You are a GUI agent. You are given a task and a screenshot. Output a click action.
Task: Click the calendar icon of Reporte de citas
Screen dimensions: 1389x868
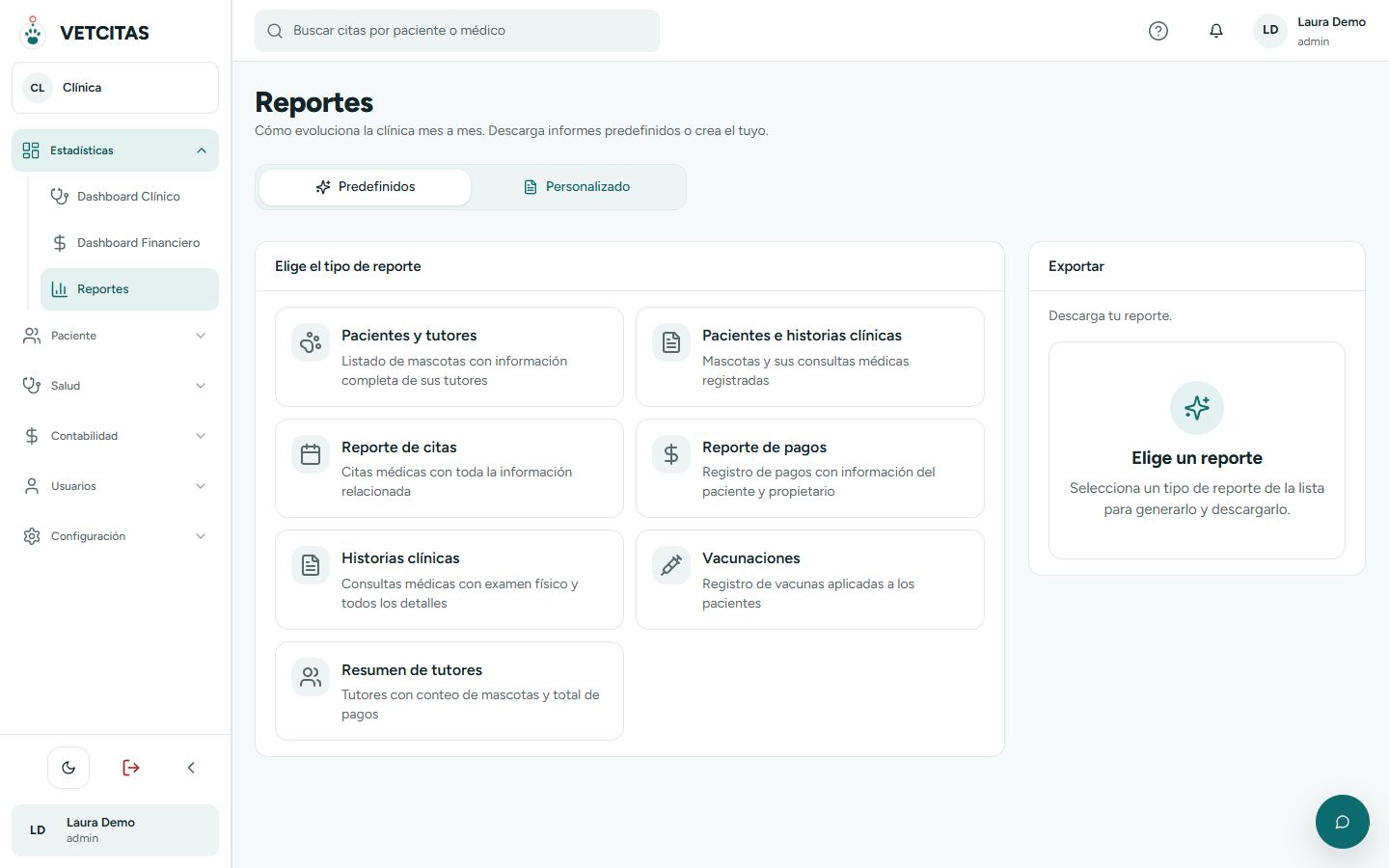311,454
